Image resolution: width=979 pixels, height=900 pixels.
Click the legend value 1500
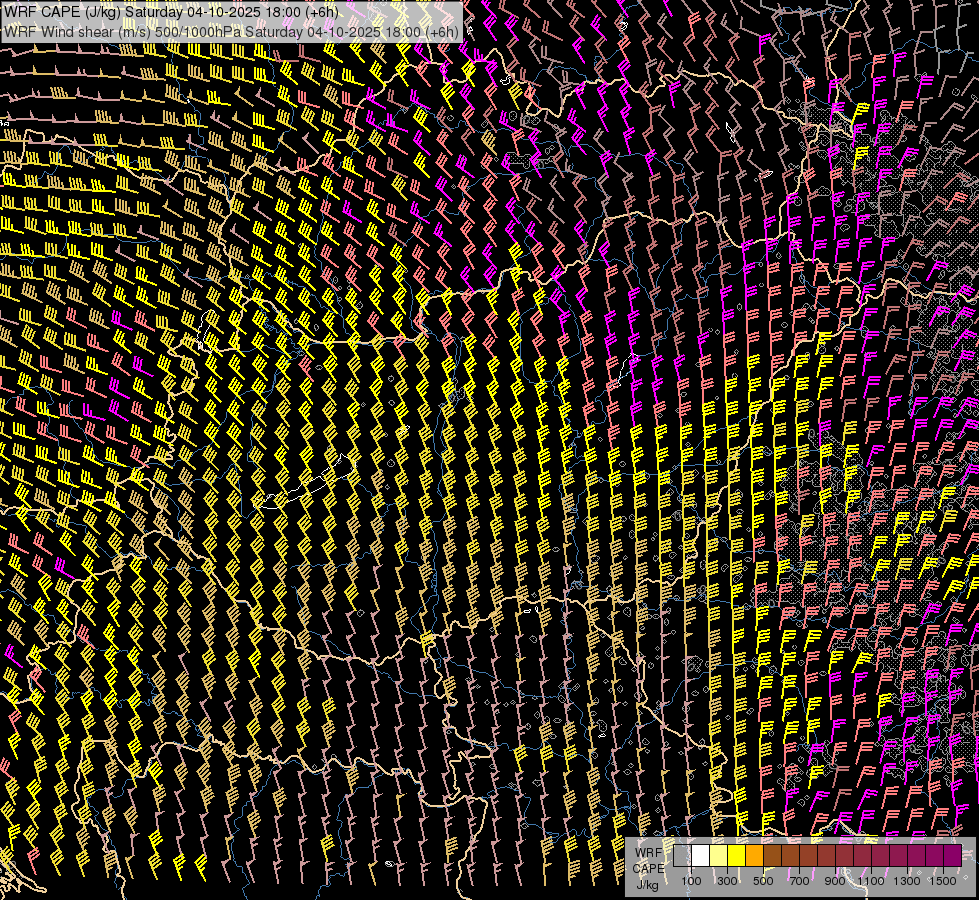pos(943,881)
